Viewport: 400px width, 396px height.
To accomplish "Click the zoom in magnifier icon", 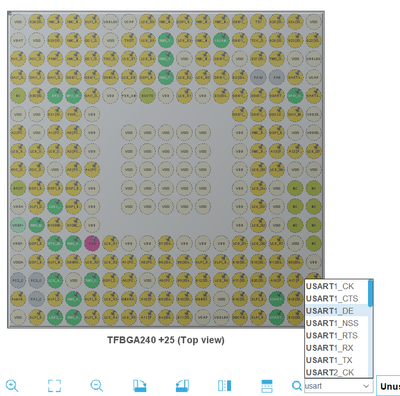I will click(x=12, y=386).
